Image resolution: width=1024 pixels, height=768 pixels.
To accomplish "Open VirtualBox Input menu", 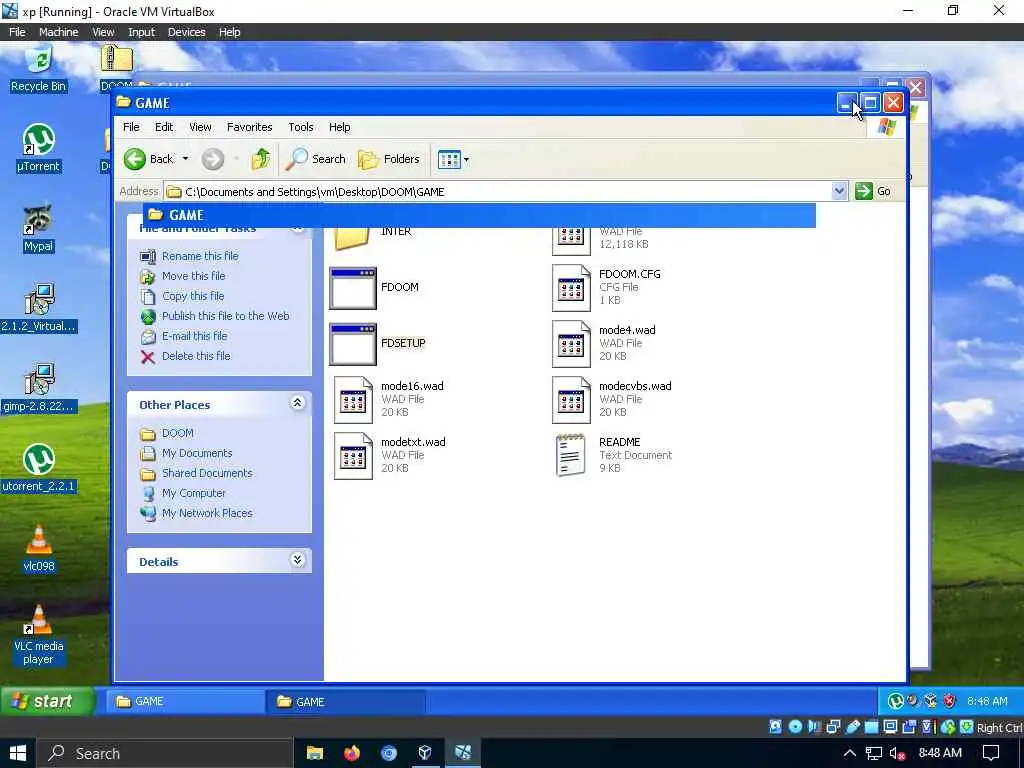I will point(141,32).
